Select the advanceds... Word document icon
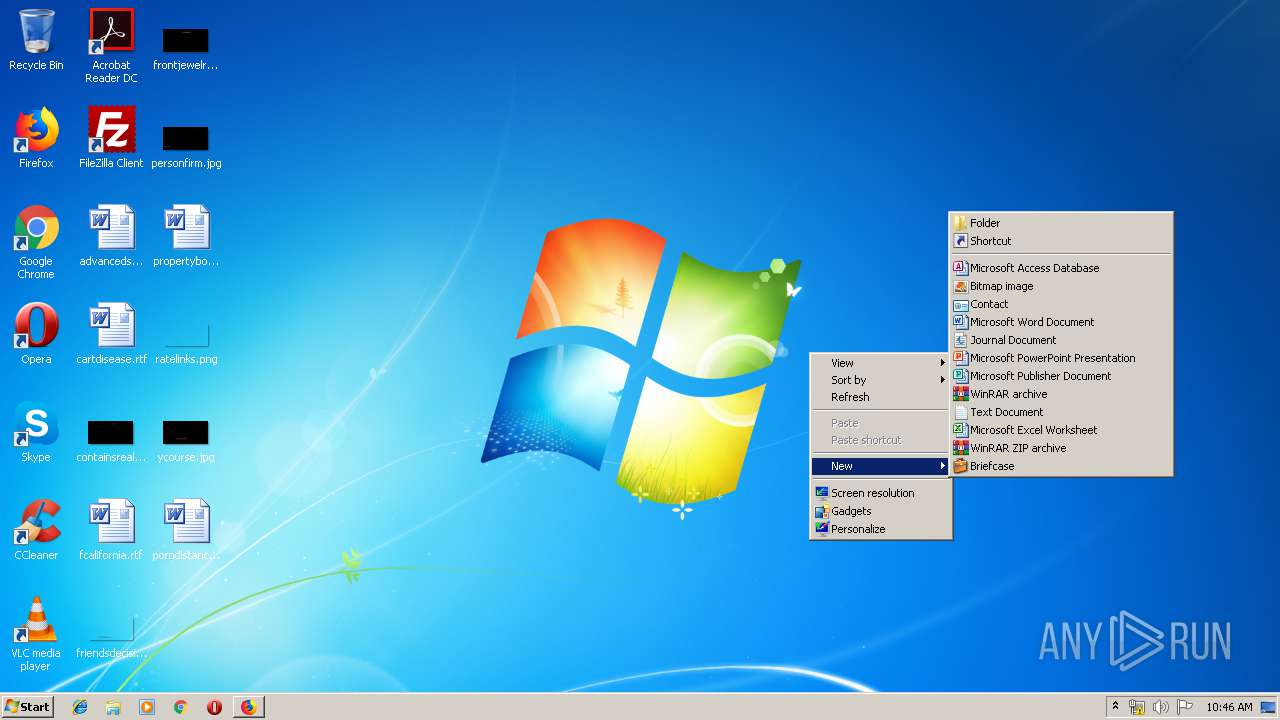1280x720 pixels. (x=111, y=236)
